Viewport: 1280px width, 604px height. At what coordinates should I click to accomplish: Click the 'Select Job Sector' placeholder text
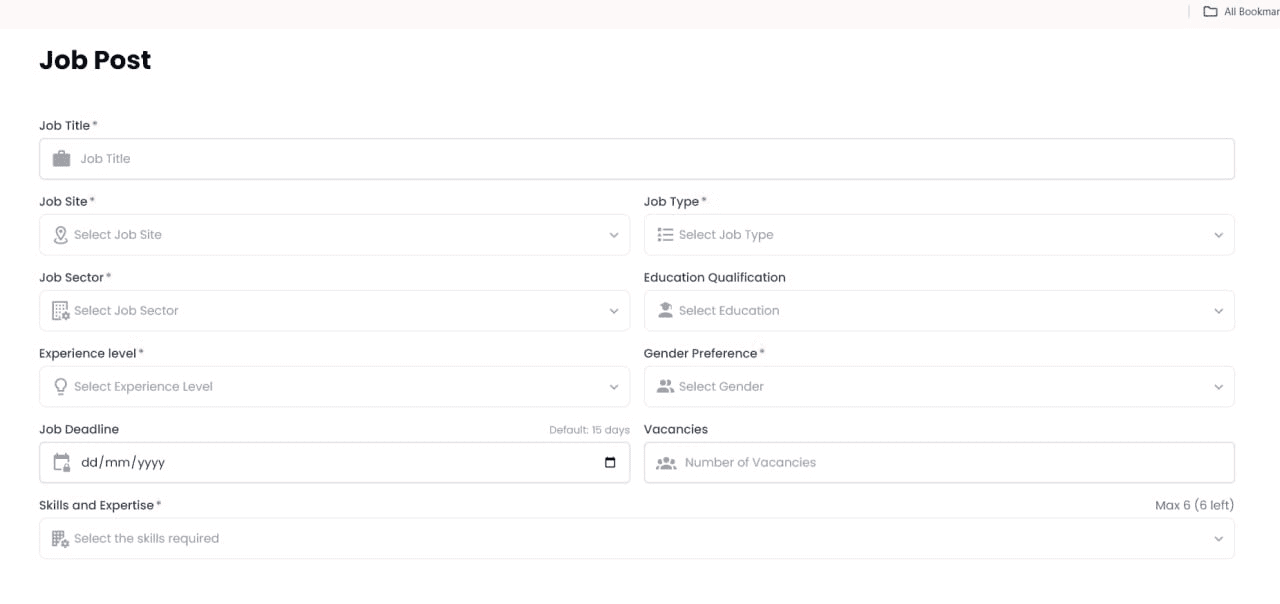coord(126,311)
